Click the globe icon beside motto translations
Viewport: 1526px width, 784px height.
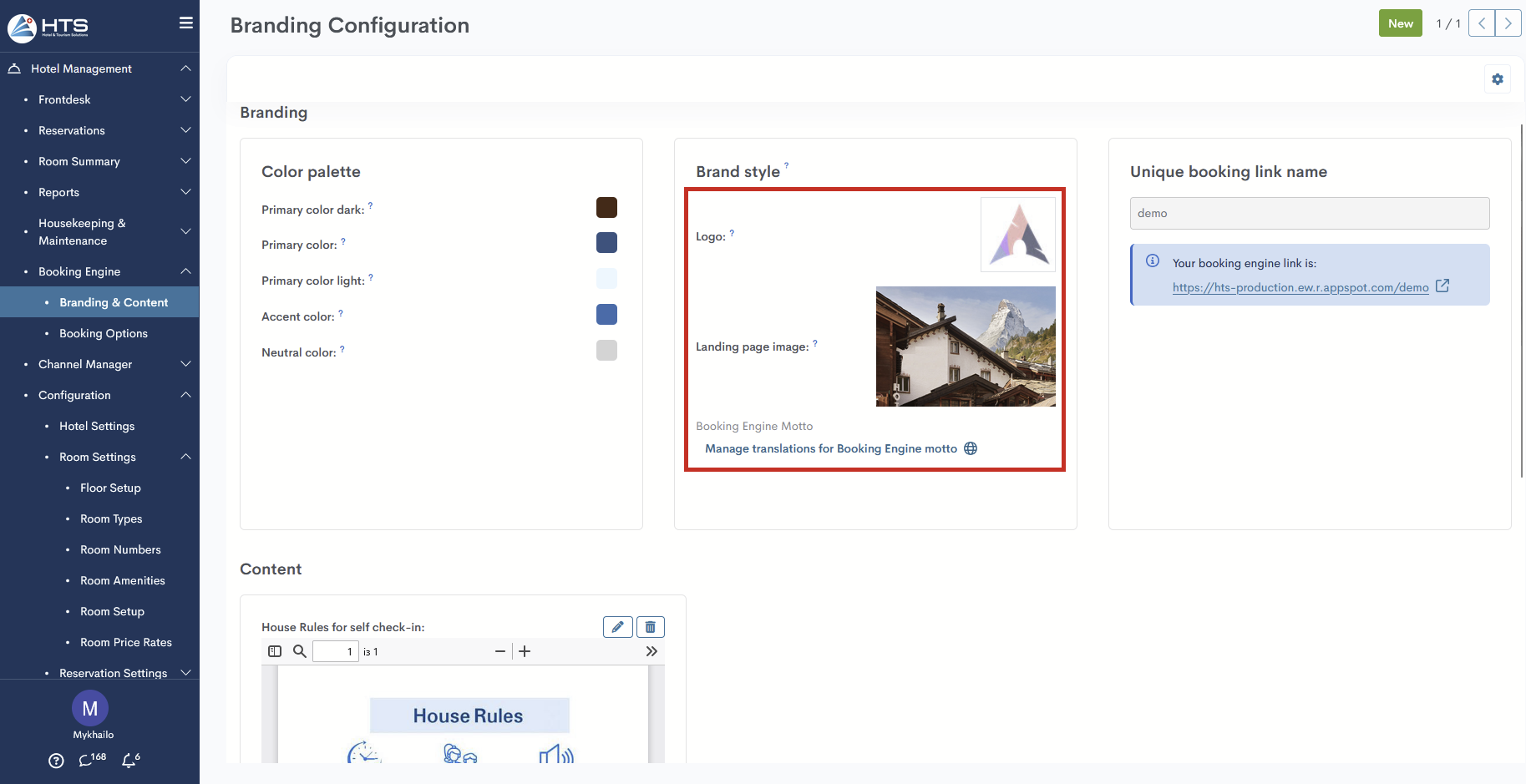click(x=971, y=448)
